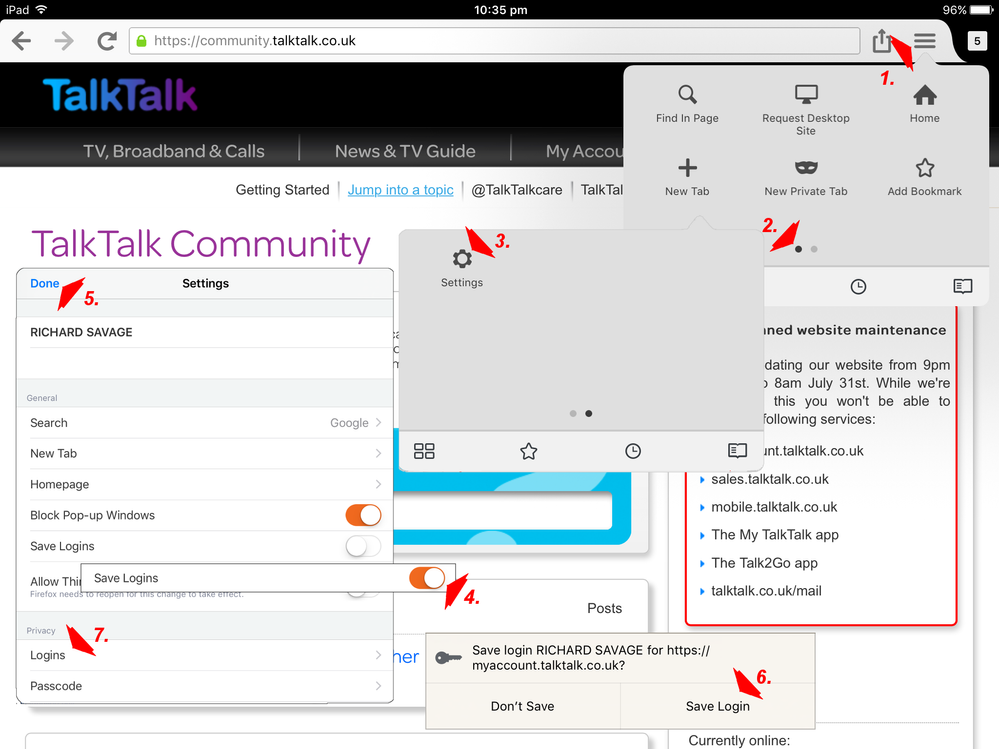The width and height of the screenshot is (999, 749).
Task: Open talktalk.co.uk/mail link
Action: [x=766, y=590]
